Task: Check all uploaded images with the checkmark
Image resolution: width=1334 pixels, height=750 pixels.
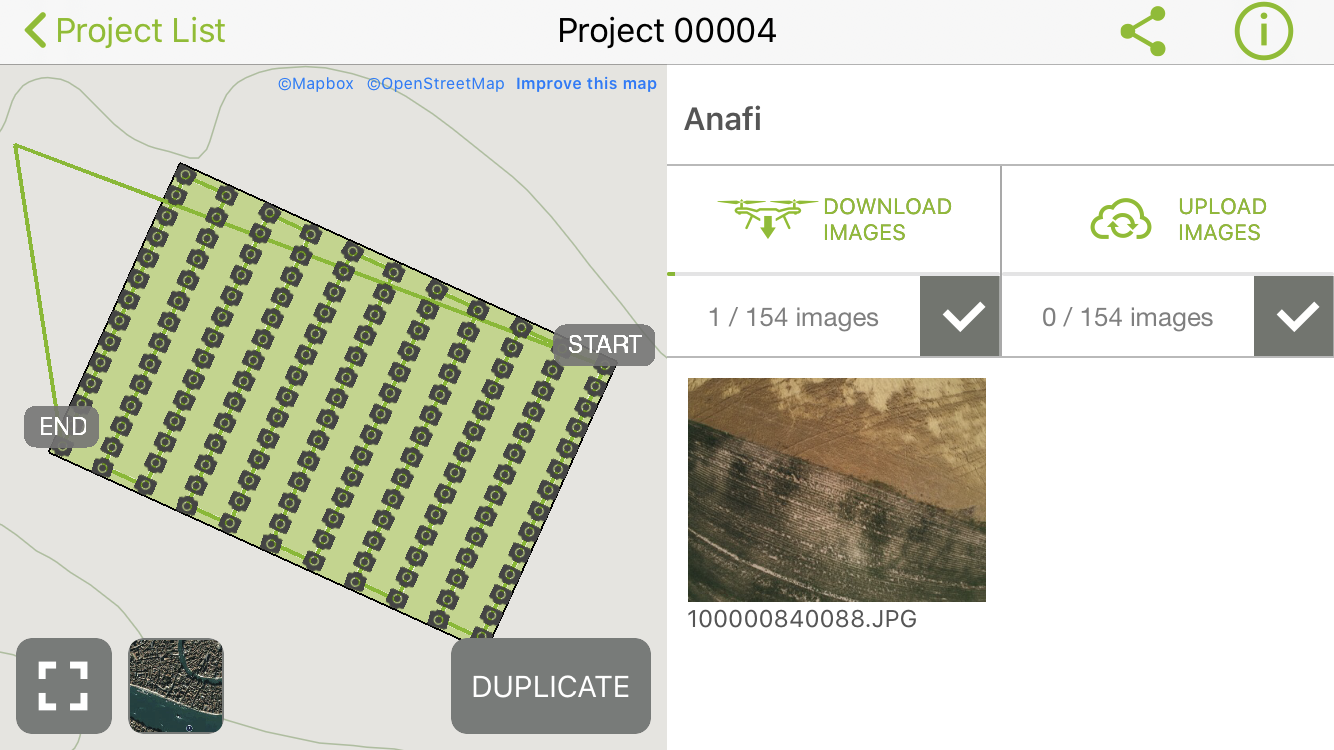Action: coord(1293,316)
